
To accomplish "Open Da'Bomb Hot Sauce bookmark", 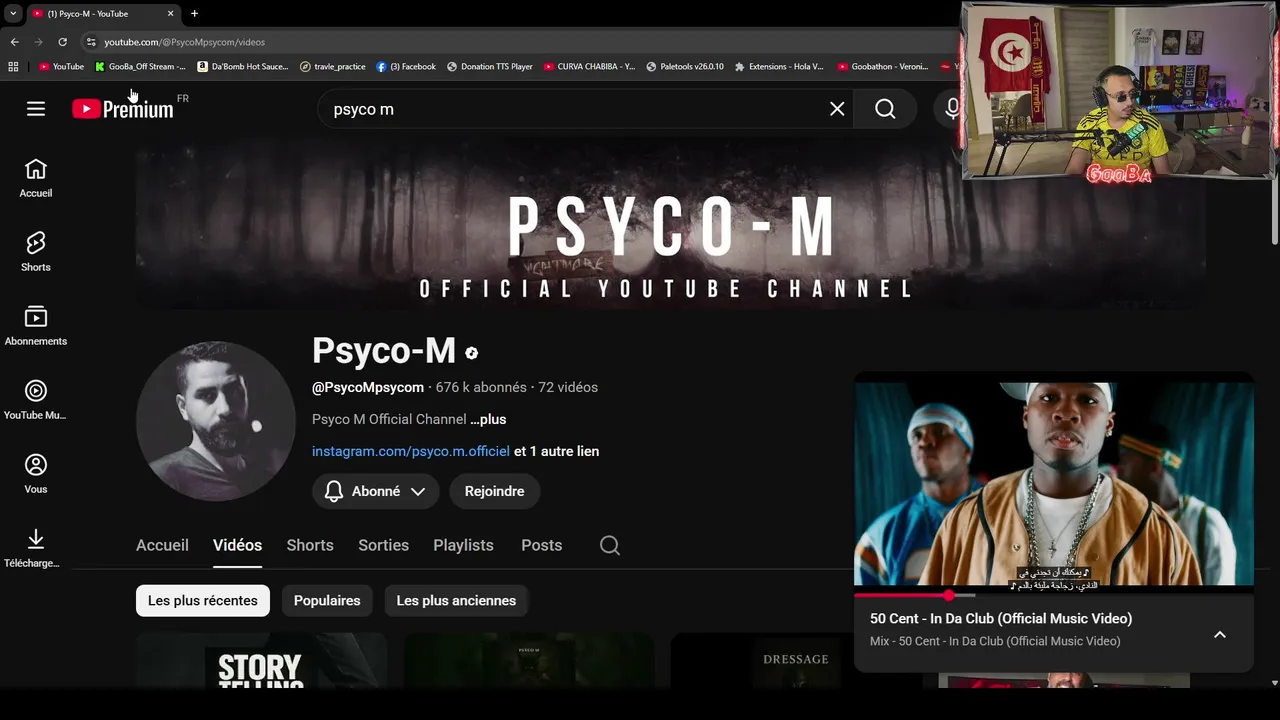I will pyautogui.click(x=244, y=67).
